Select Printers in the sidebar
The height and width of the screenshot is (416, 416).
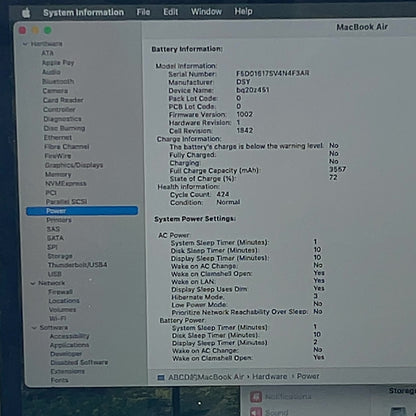(59, 220)
